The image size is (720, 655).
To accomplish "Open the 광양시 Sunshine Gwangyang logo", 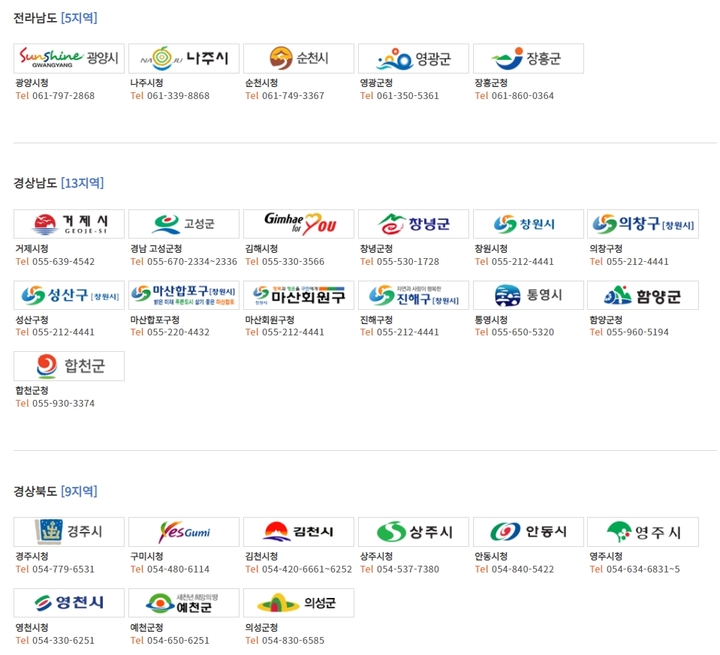I will click(69, 58).
